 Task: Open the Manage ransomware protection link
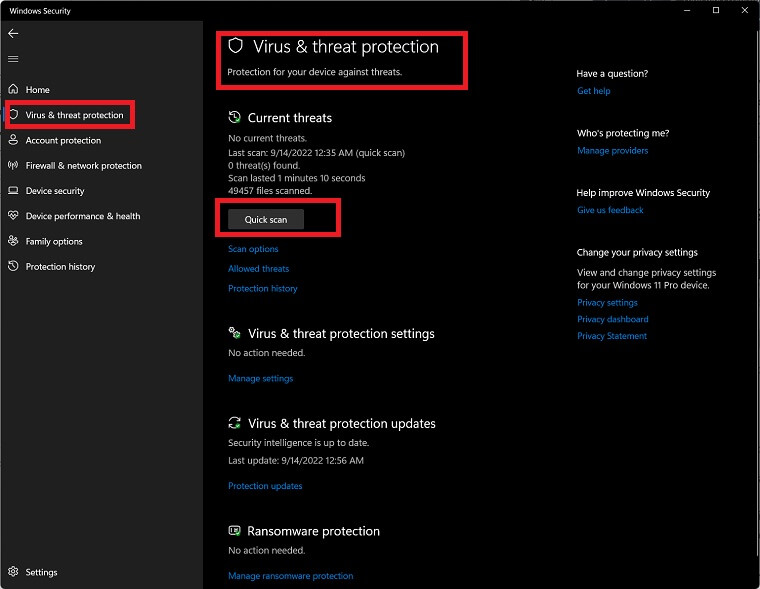click(290, 576)
